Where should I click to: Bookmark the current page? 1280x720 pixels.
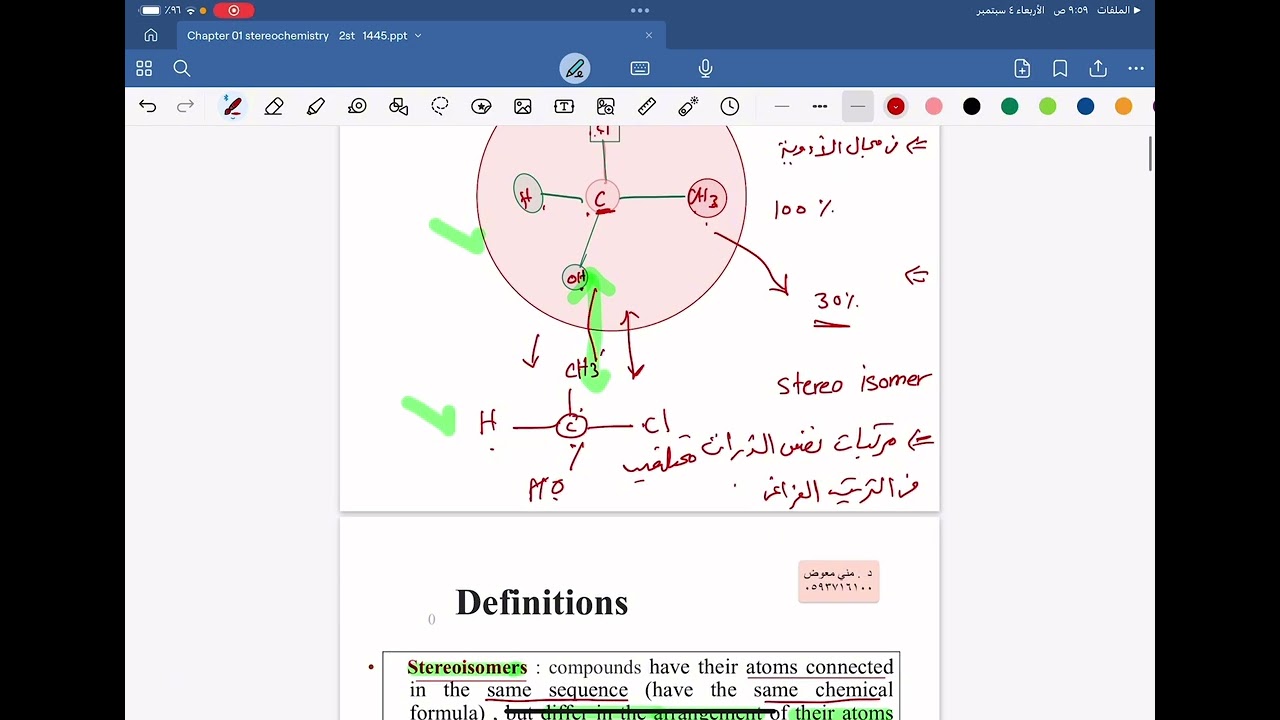coord(1060,68)
